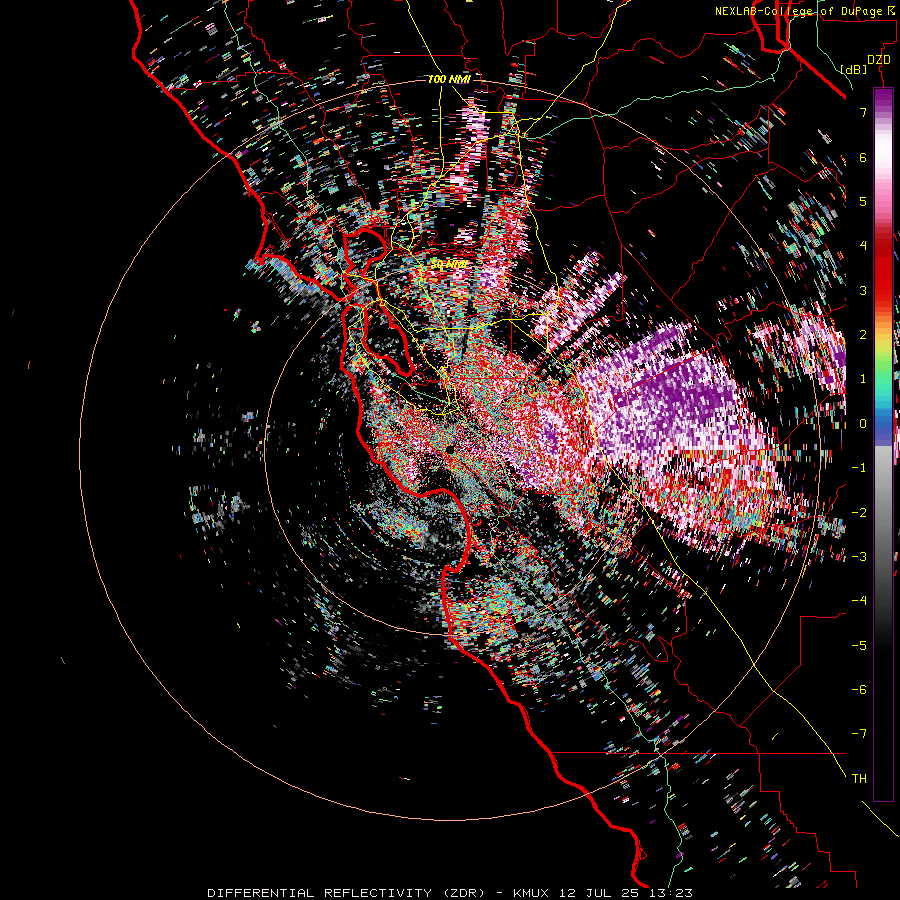Image resolution: width=900 pixels, height=900 pixels.
Task: Click the 2 value on the color scale
Action: coord(863,335)
